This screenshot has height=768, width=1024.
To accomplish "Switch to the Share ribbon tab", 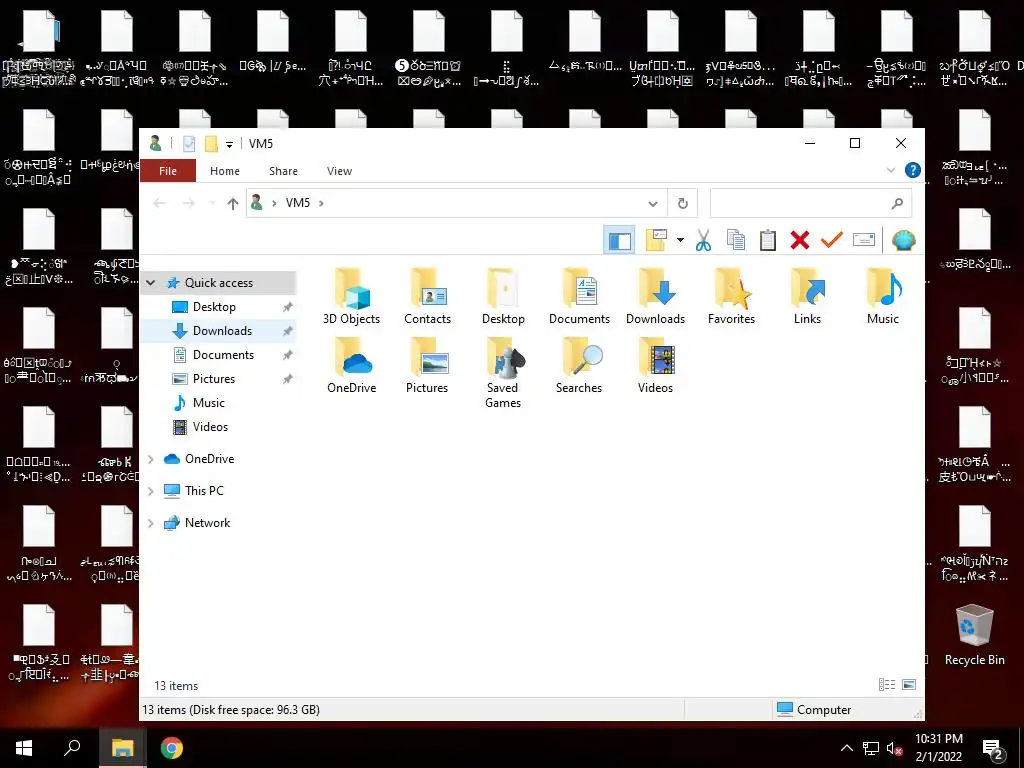I will pyautogui.click(x=283, y=171).
